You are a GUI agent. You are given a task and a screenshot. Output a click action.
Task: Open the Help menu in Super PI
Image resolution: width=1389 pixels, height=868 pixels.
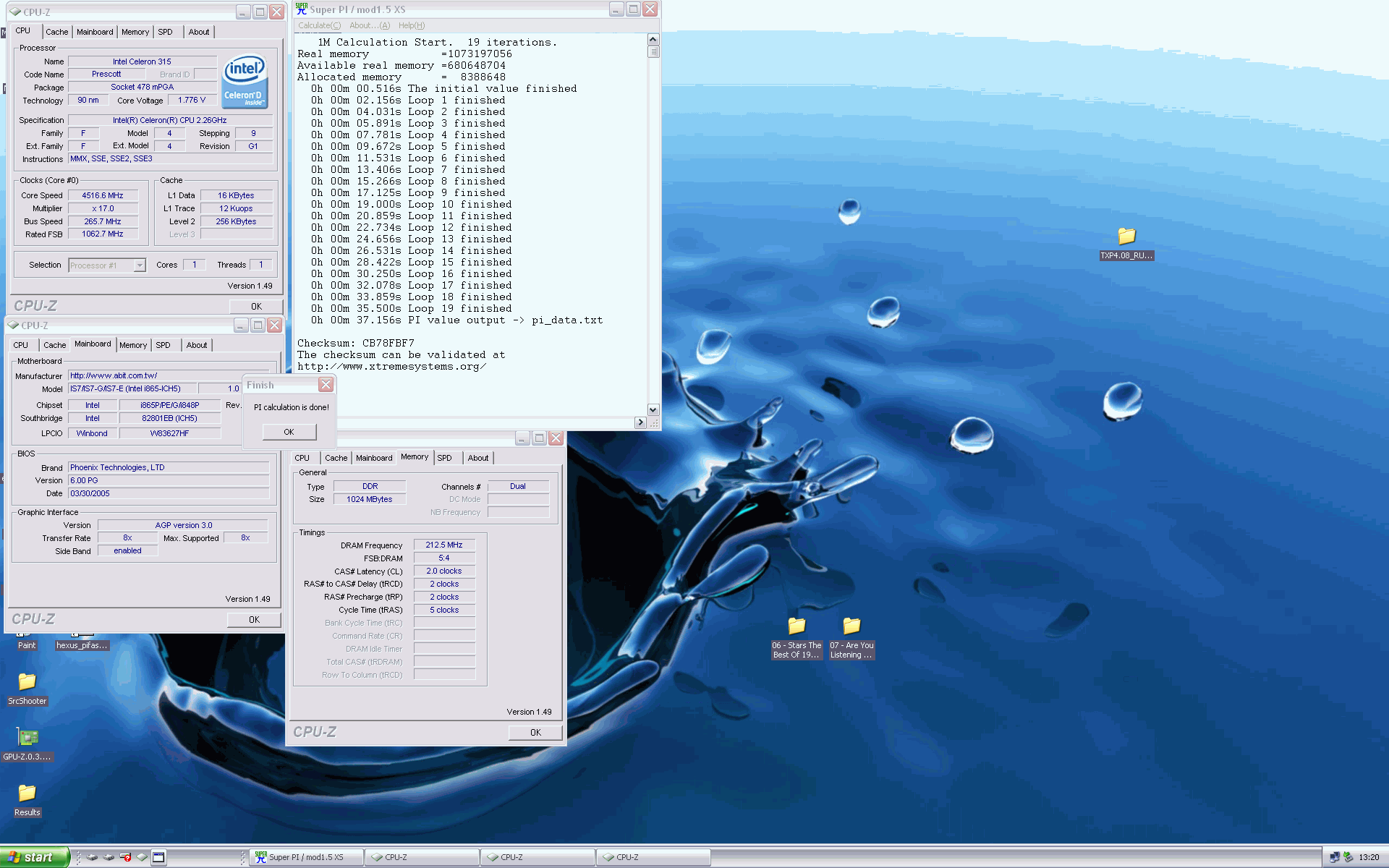(x=412, y=25)
